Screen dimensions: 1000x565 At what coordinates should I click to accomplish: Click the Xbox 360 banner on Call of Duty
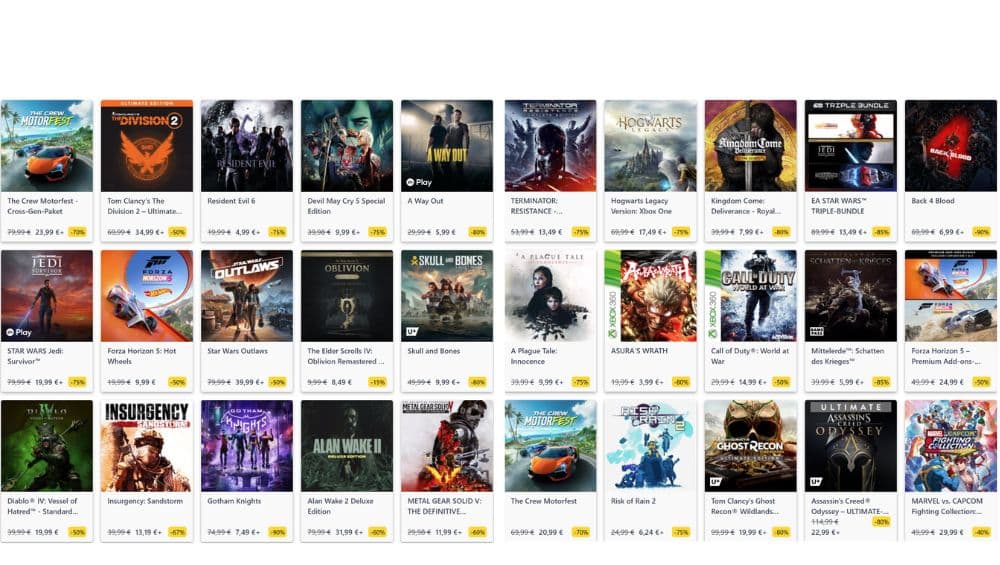click(712, 296)
